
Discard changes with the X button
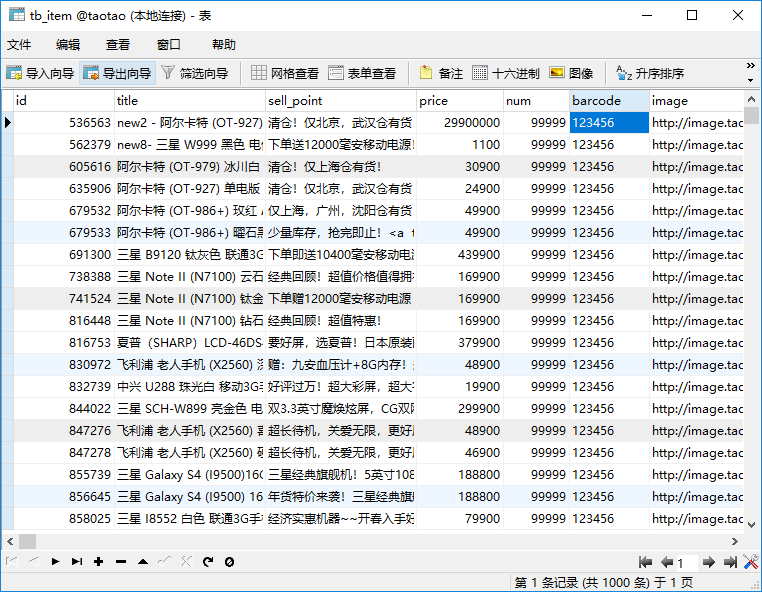pos(187,562)
